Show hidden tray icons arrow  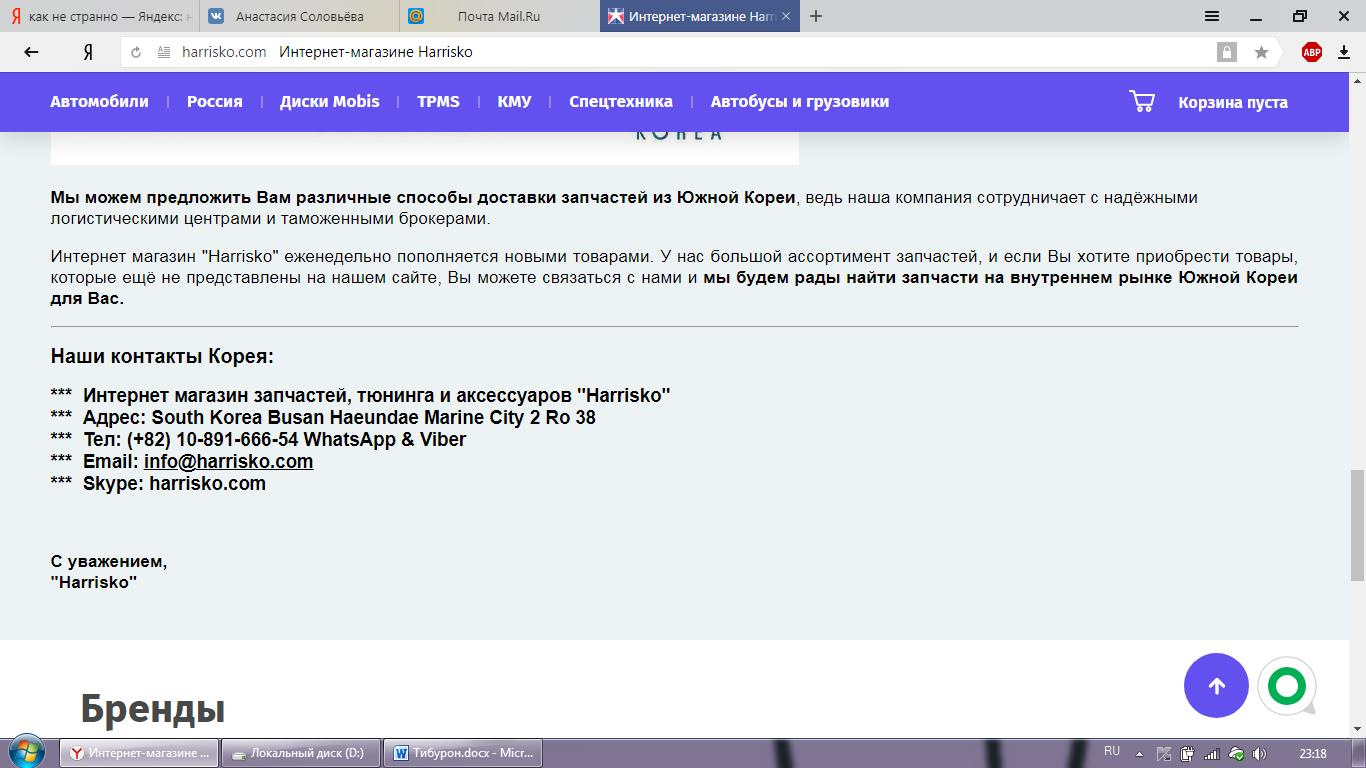click(1140, 753)
